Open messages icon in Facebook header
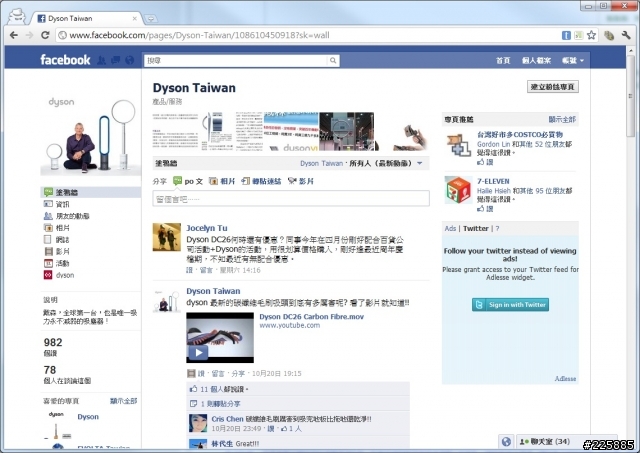Screen dimensions: 640x453 116,60
